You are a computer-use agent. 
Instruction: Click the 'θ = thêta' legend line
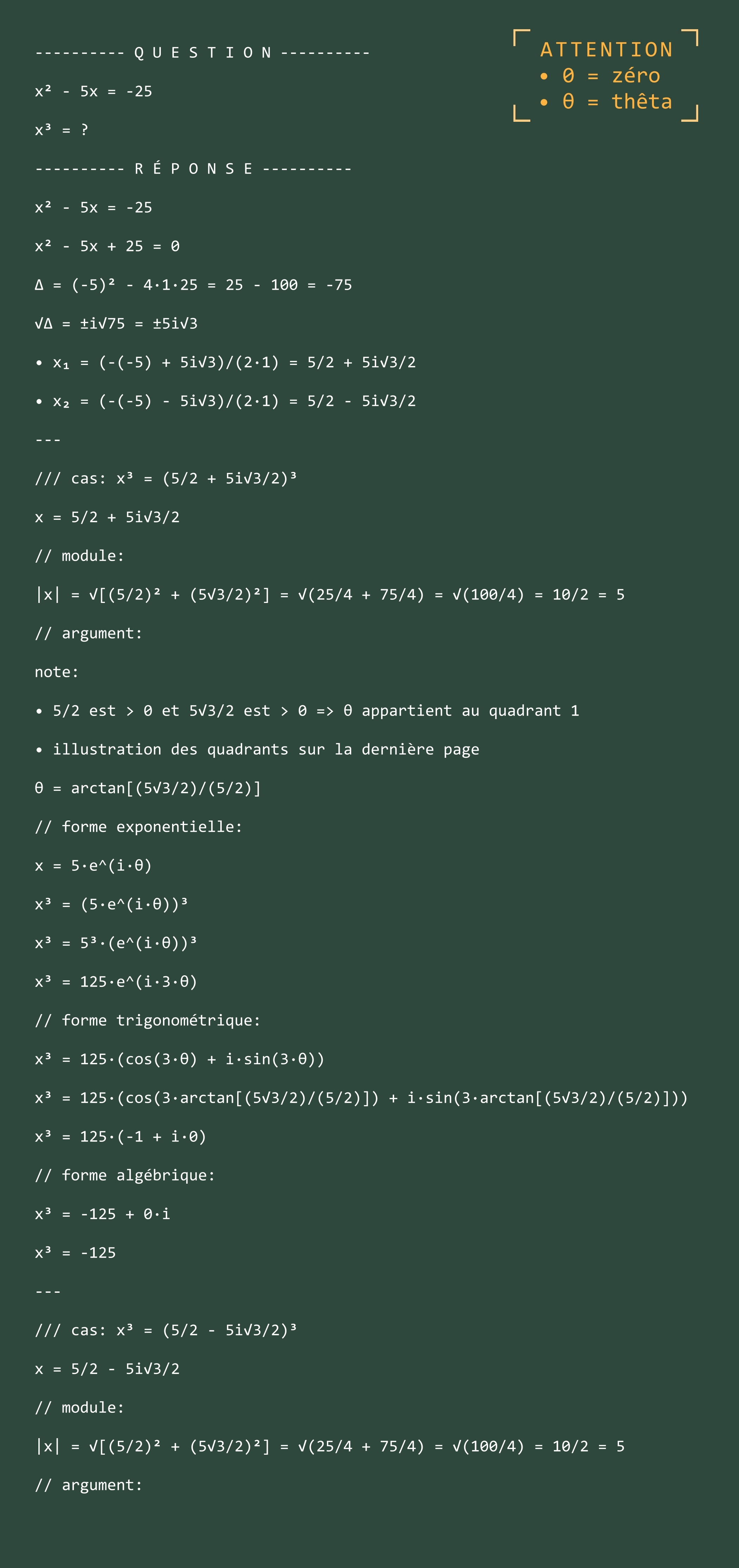606,102
